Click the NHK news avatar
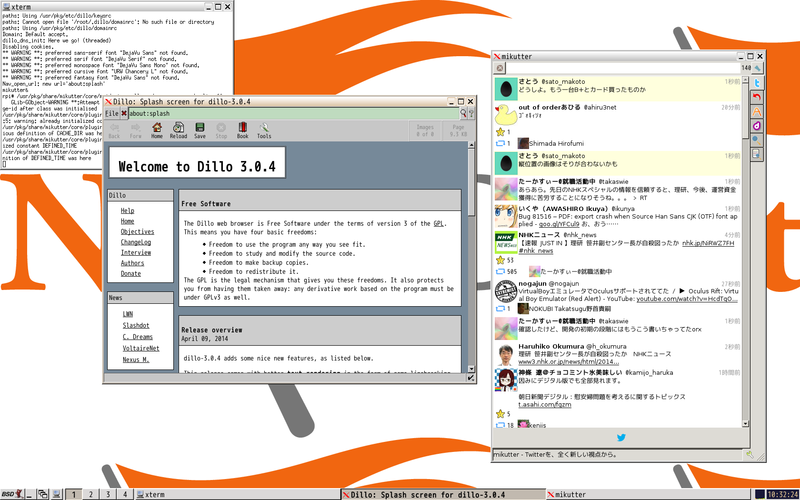This screenshot has height=500, width=800. (506, 242)
